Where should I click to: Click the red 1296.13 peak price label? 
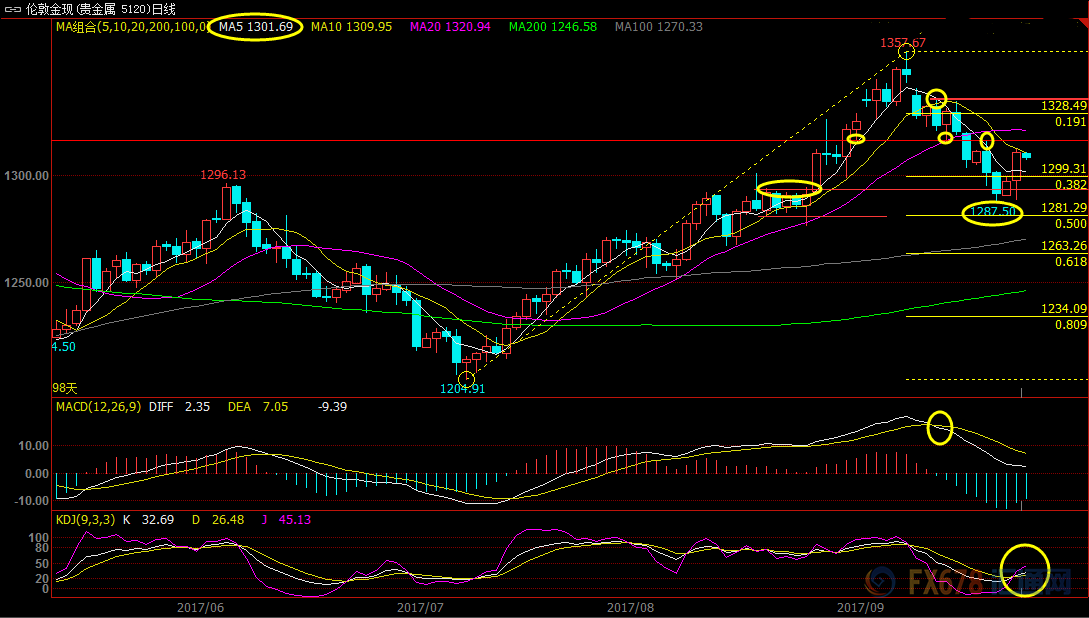click(x=223, y=175)
